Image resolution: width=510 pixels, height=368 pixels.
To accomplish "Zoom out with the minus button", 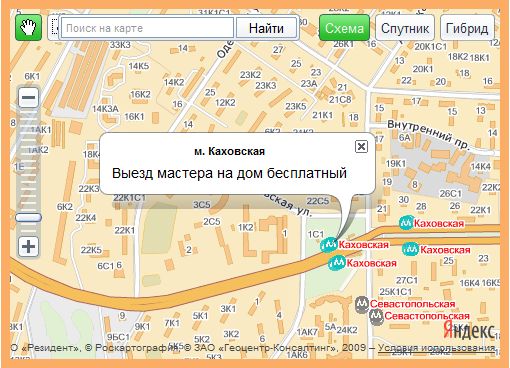I will pos(28,98).
